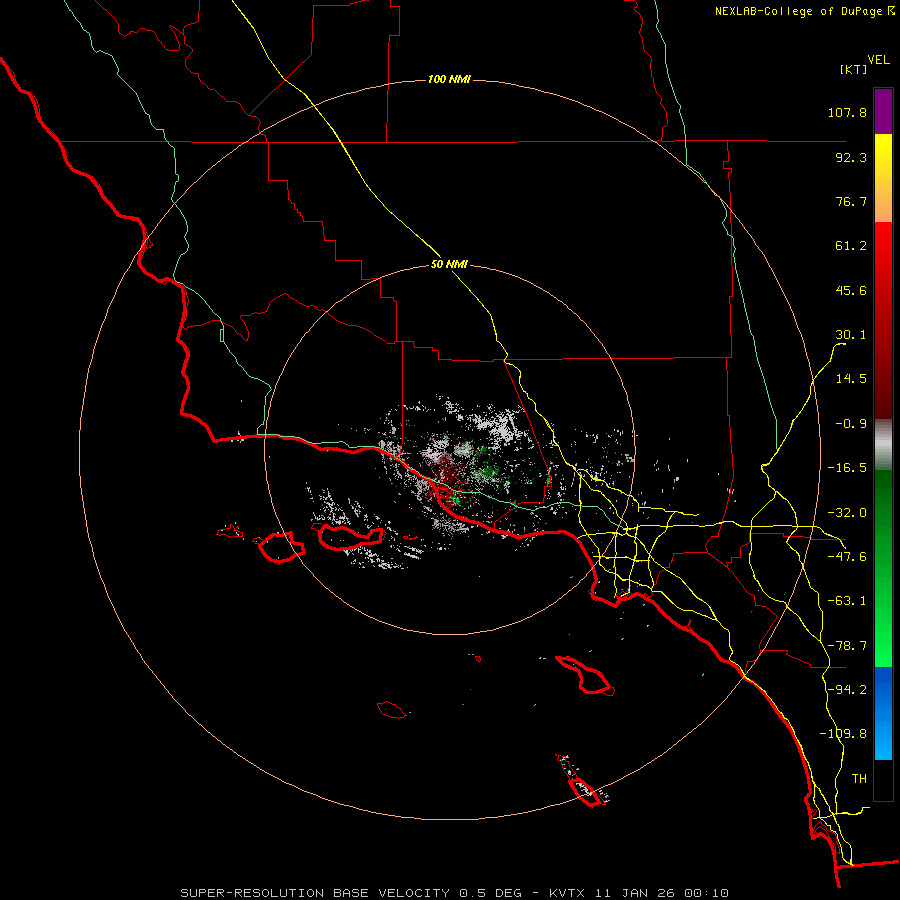Select the 92.3 value on the velocity scale
Viewport: 900px width, 900px height.
[851, 157]
